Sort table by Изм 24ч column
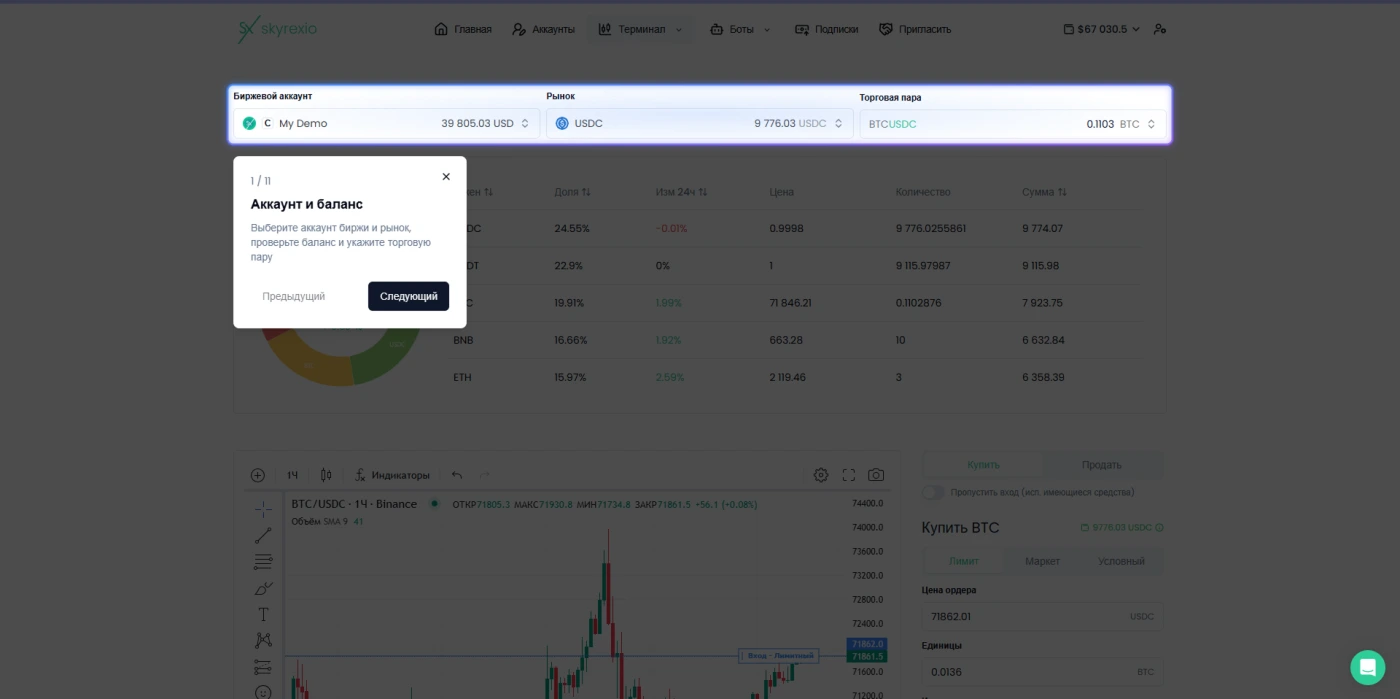This screenshot has height=699, width=1400. 681,192
